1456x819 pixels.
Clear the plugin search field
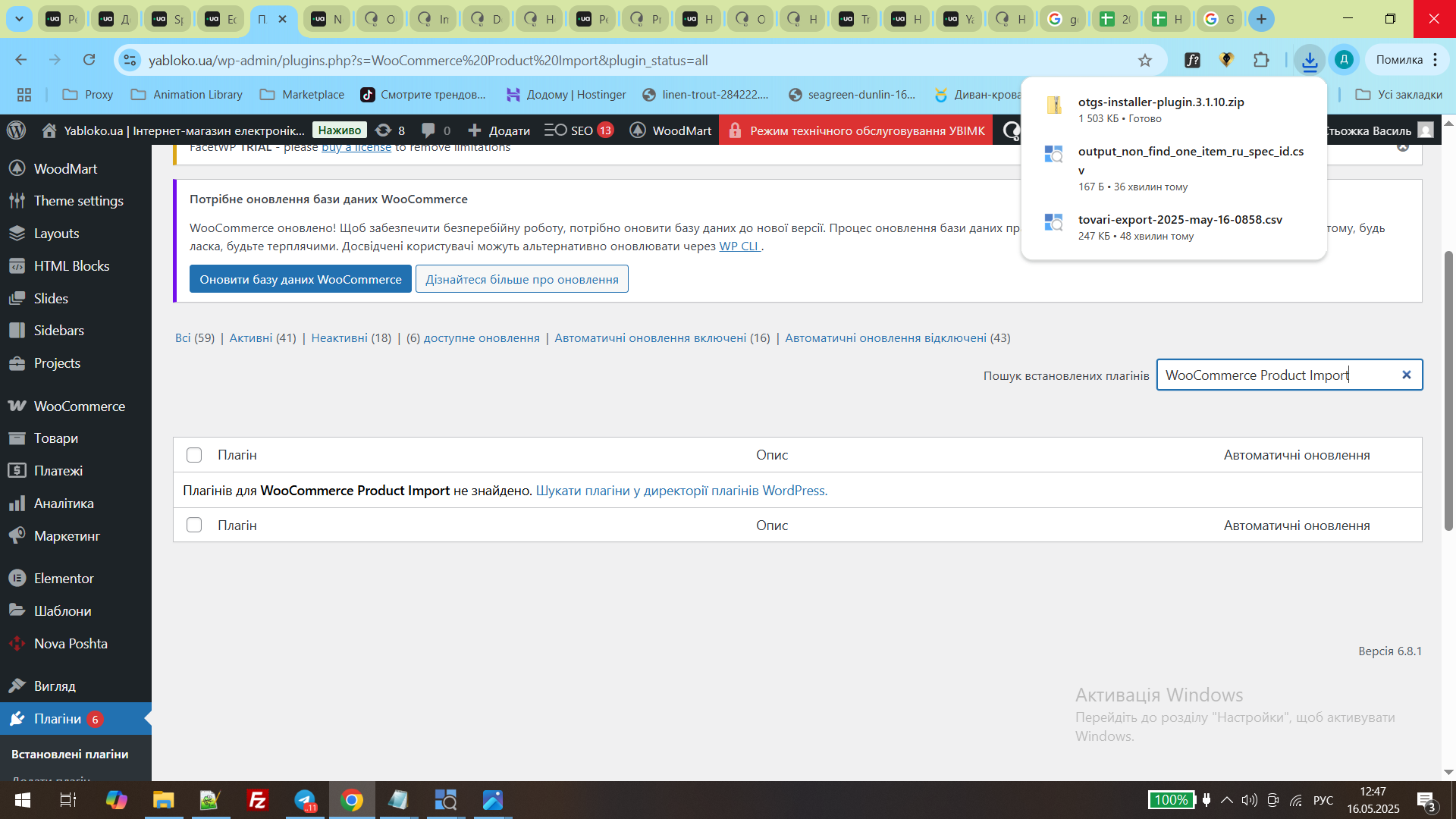1407,375
